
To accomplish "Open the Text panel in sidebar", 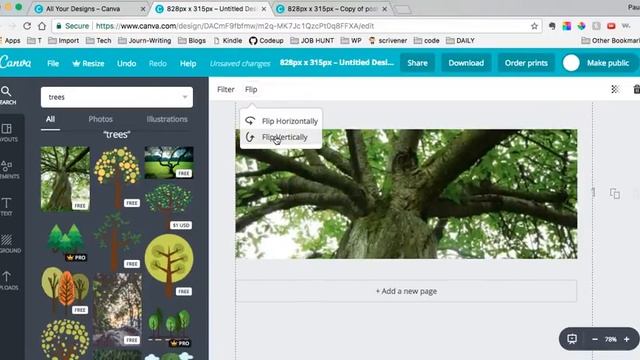I will tap(7, 207).
